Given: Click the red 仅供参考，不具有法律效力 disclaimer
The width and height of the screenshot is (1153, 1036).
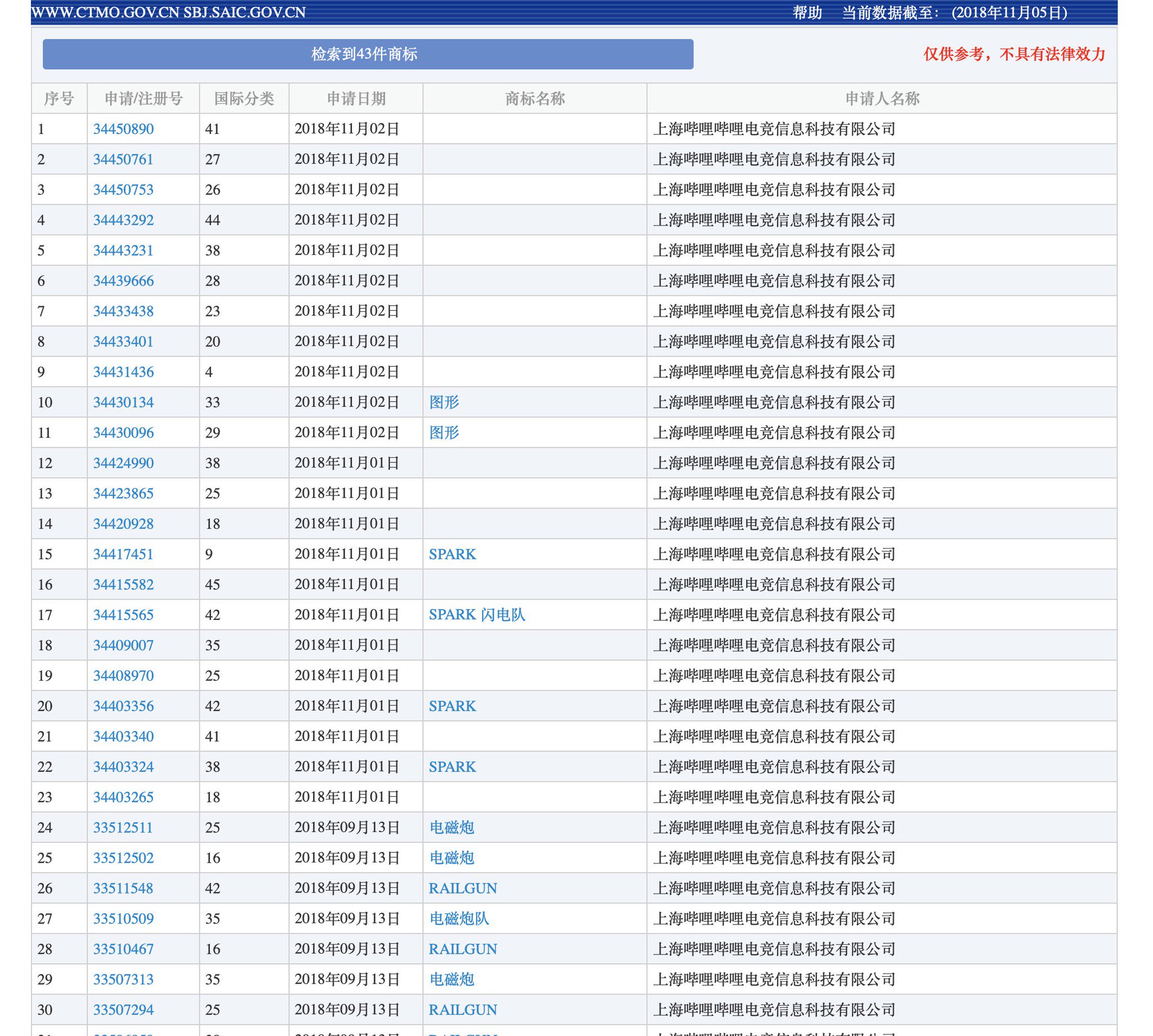Looking at the screenshot, I should click(x=1014, y=54).
